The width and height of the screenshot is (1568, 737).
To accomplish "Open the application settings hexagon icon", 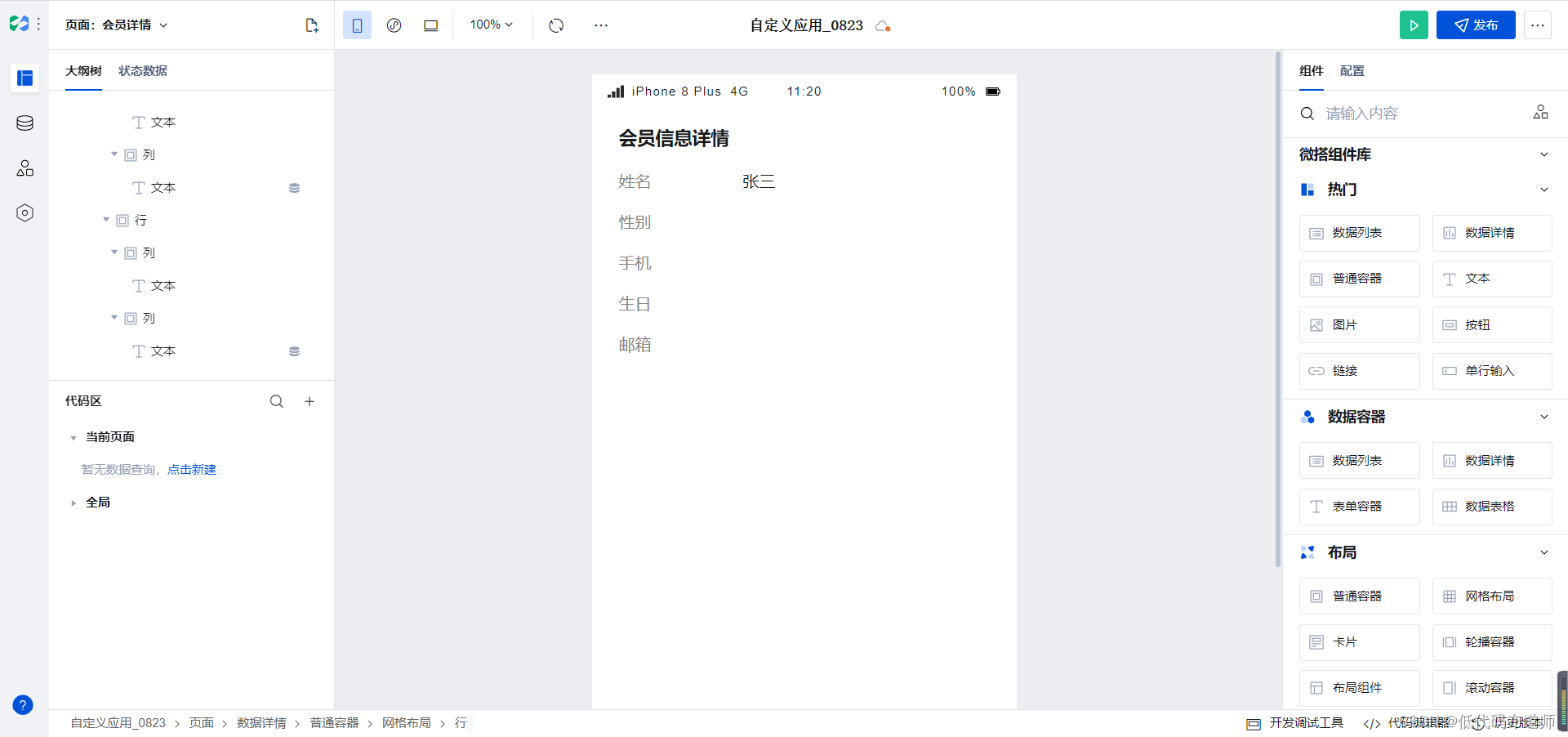I will [x=25, y=213].
